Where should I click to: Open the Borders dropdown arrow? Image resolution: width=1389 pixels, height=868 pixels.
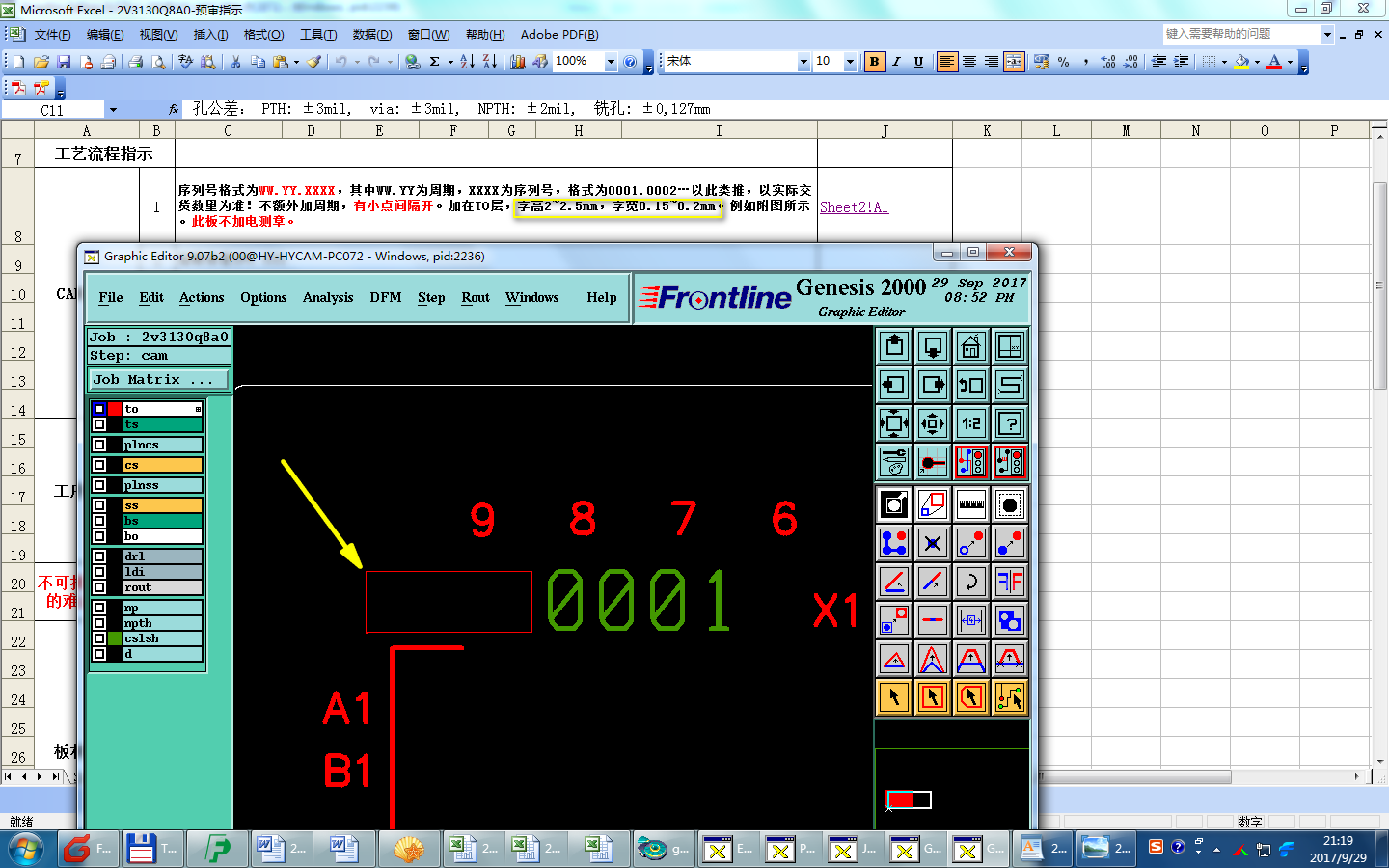(x=1224, y=62)
